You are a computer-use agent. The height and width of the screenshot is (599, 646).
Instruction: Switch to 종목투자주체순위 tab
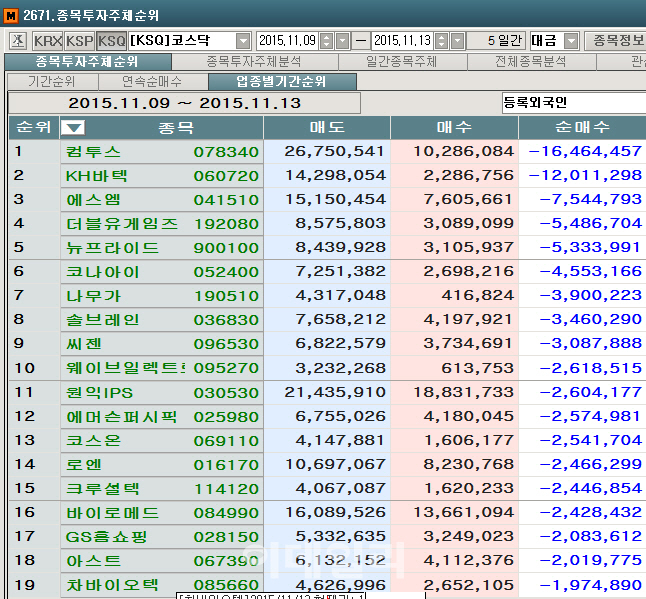87,62
